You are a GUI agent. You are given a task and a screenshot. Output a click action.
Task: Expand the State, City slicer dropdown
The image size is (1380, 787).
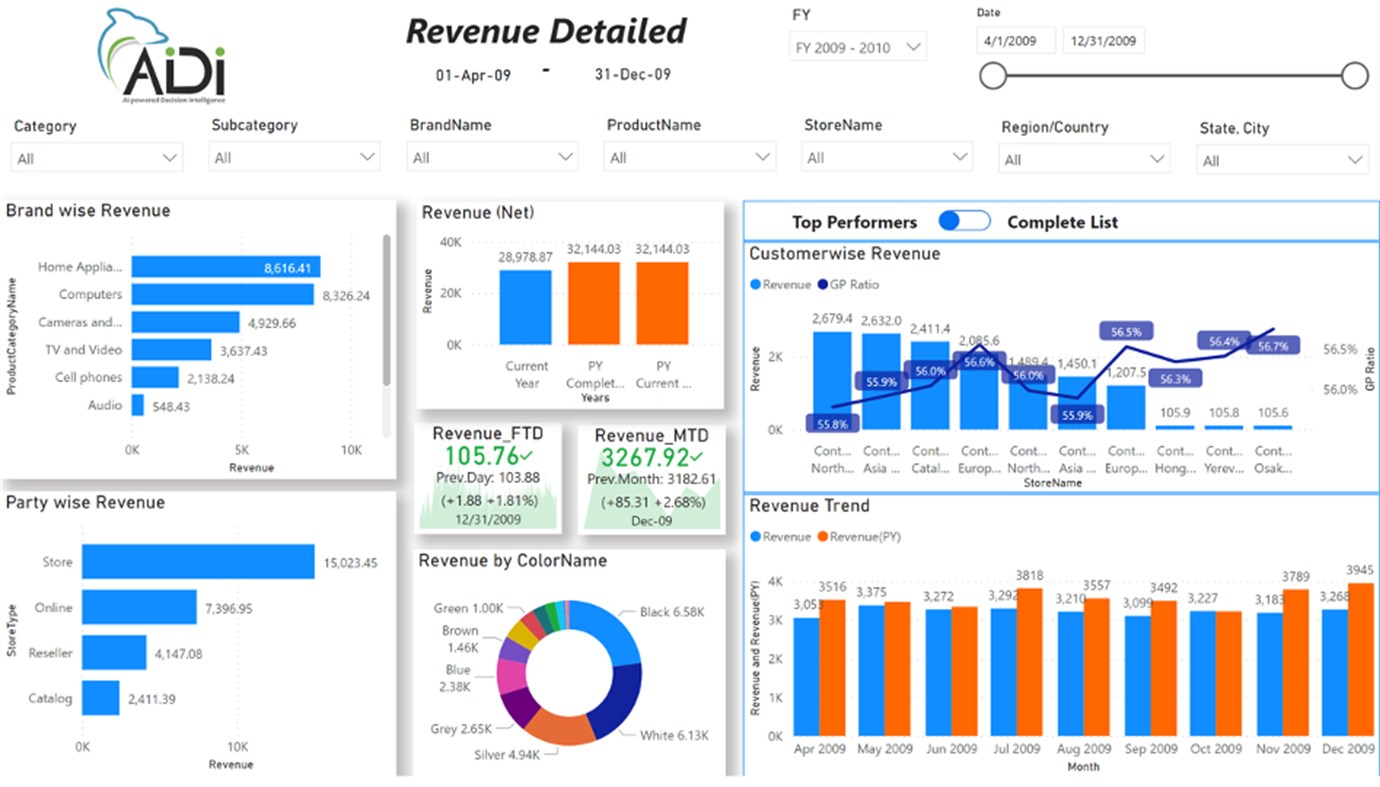click(x=1355, y=158)
